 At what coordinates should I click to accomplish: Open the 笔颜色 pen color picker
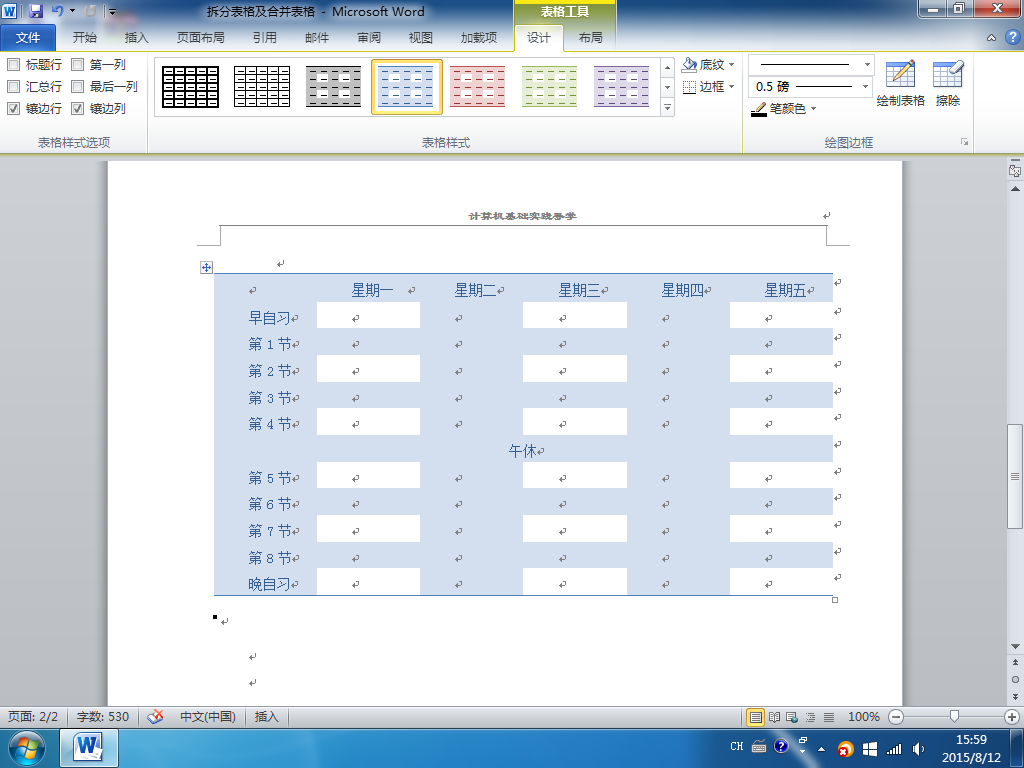784,108
